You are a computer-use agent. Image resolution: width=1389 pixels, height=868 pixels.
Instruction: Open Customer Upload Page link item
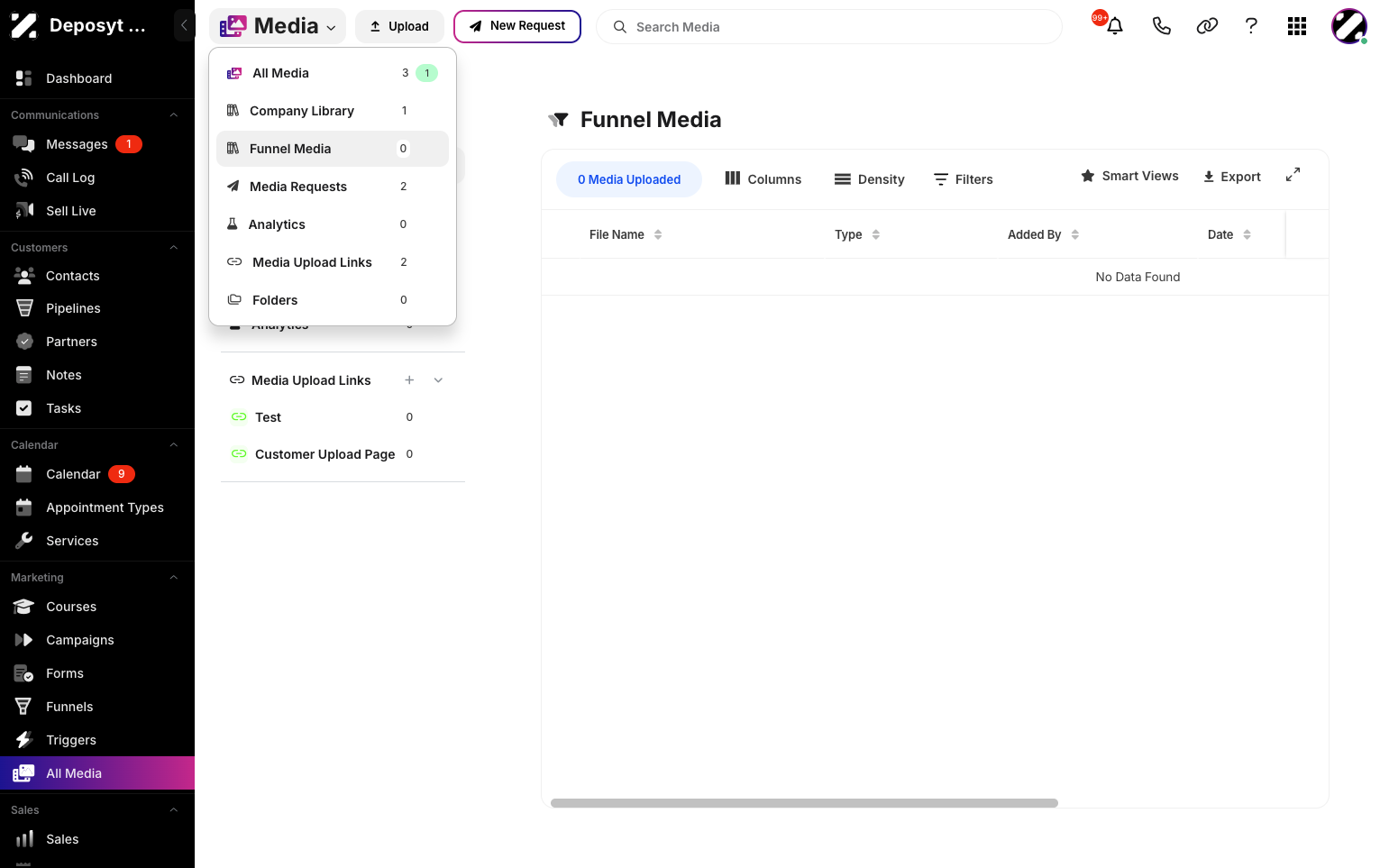click(324, 454)
